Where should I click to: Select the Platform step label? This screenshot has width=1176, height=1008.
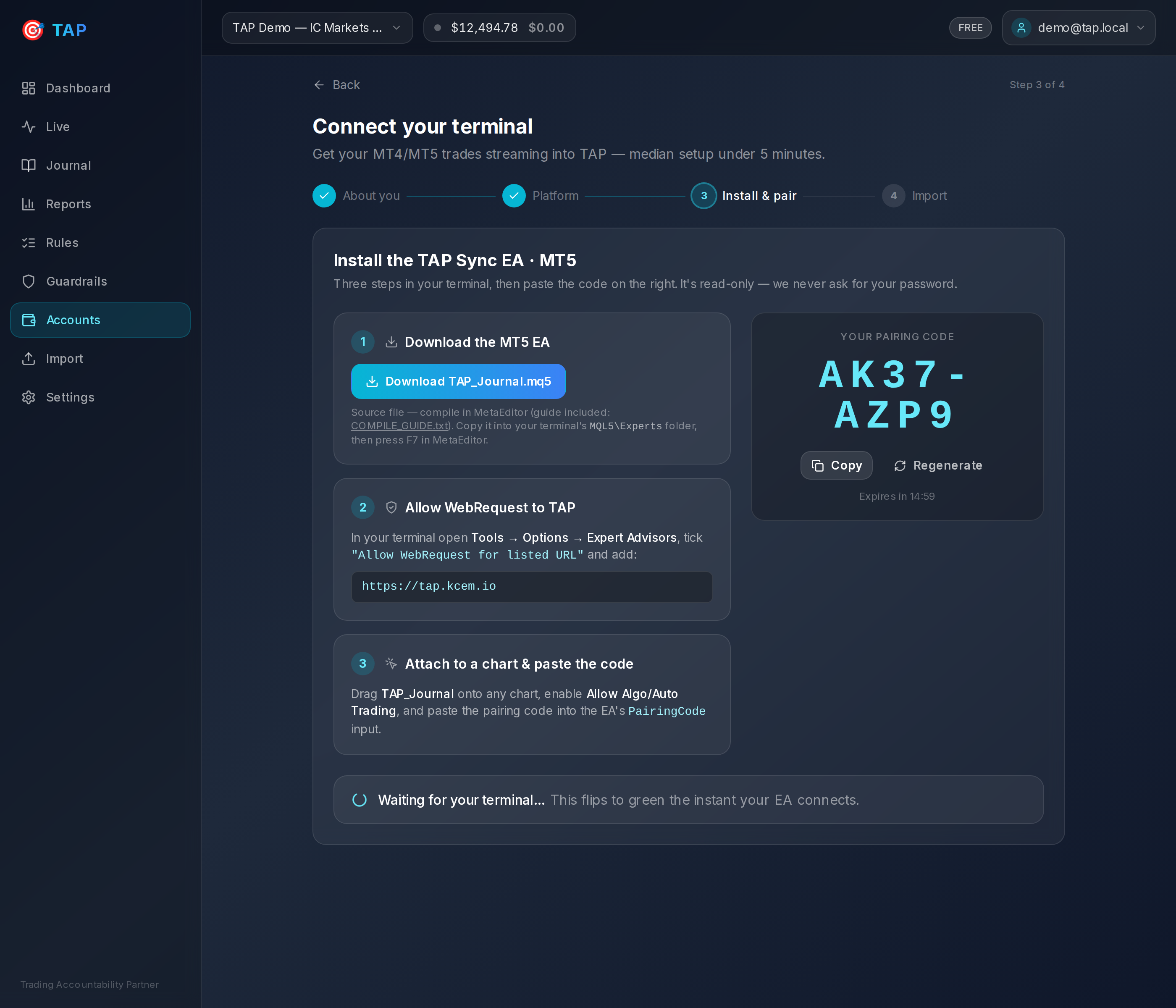pos(555,196)
